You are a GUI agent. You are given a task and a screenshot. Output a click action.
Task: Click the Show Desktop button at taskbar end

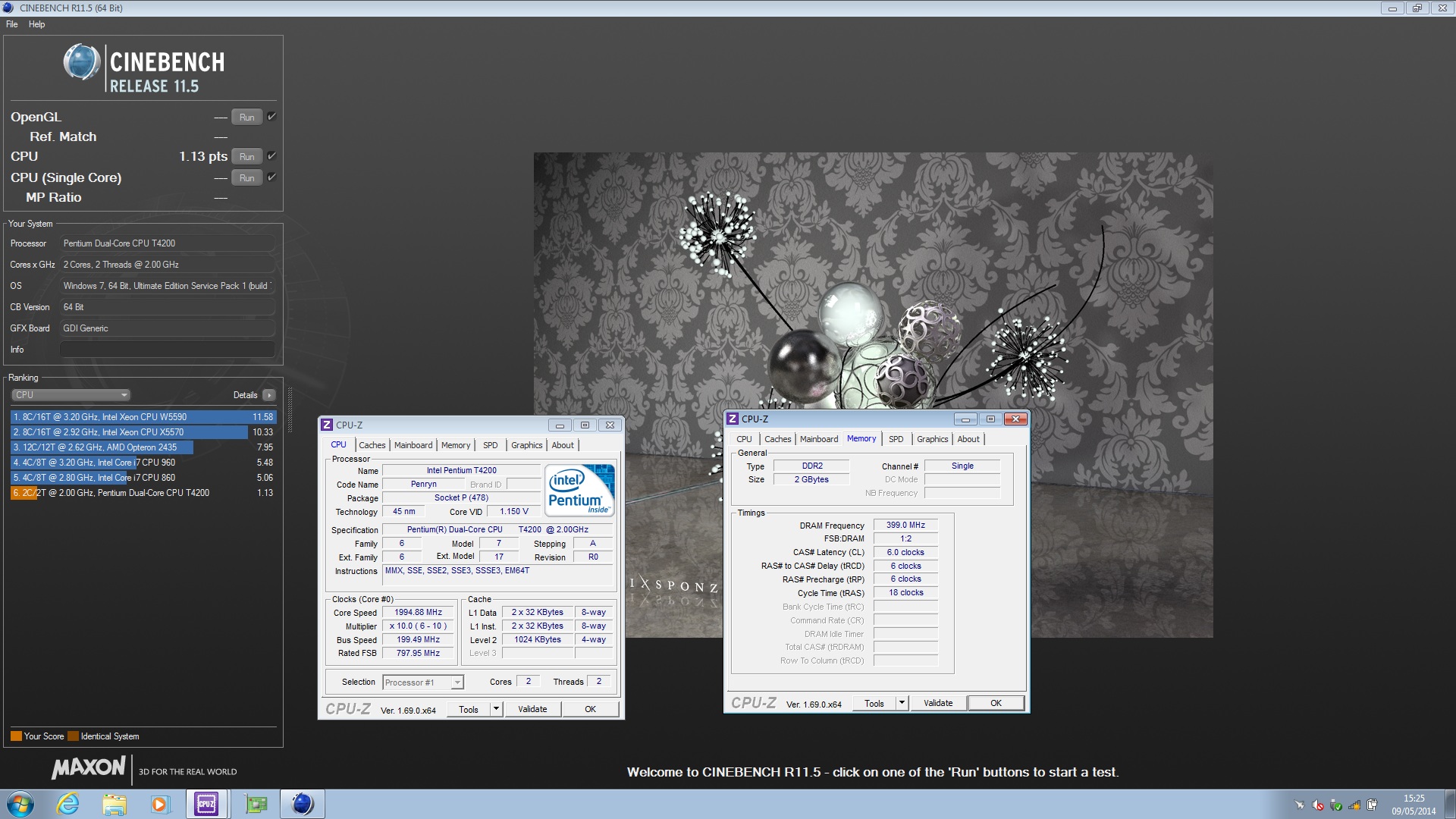pyautogui.click(x=1449, y=804)
